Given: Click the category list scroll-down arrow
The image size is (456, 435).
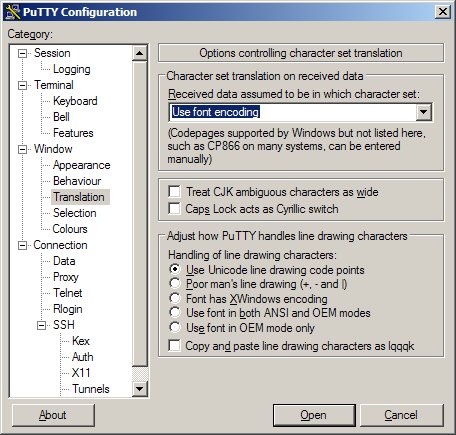Looking at the screenshot, I should point(139,389).
